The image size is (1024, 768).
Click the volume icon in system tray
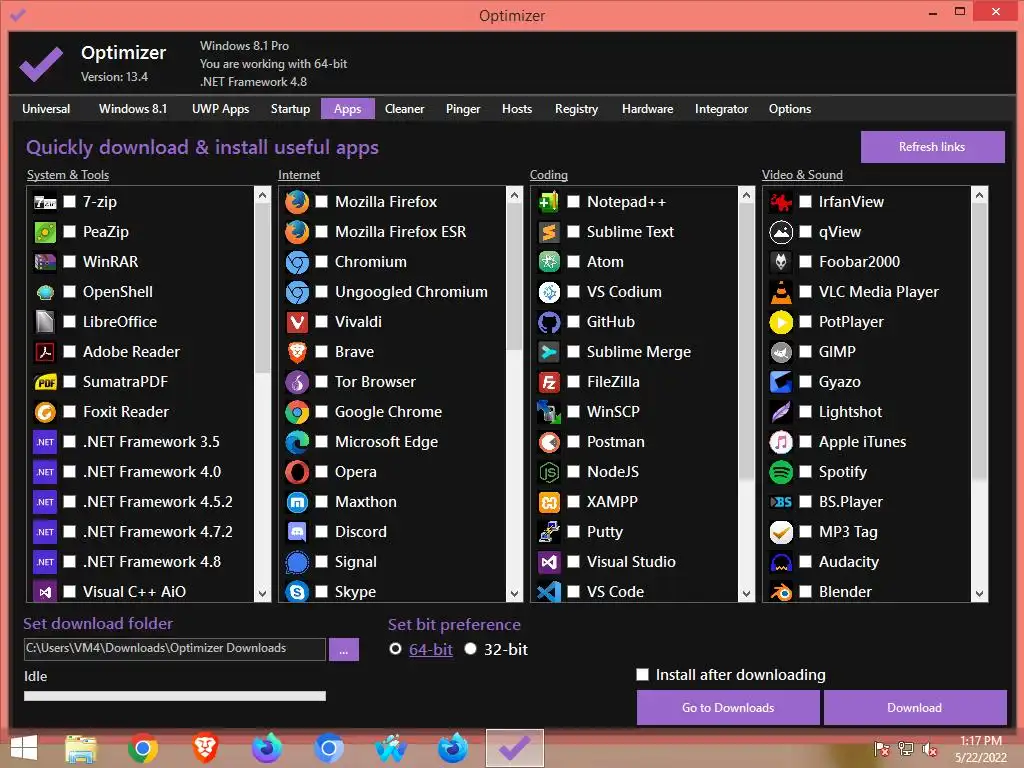(929, 749)
